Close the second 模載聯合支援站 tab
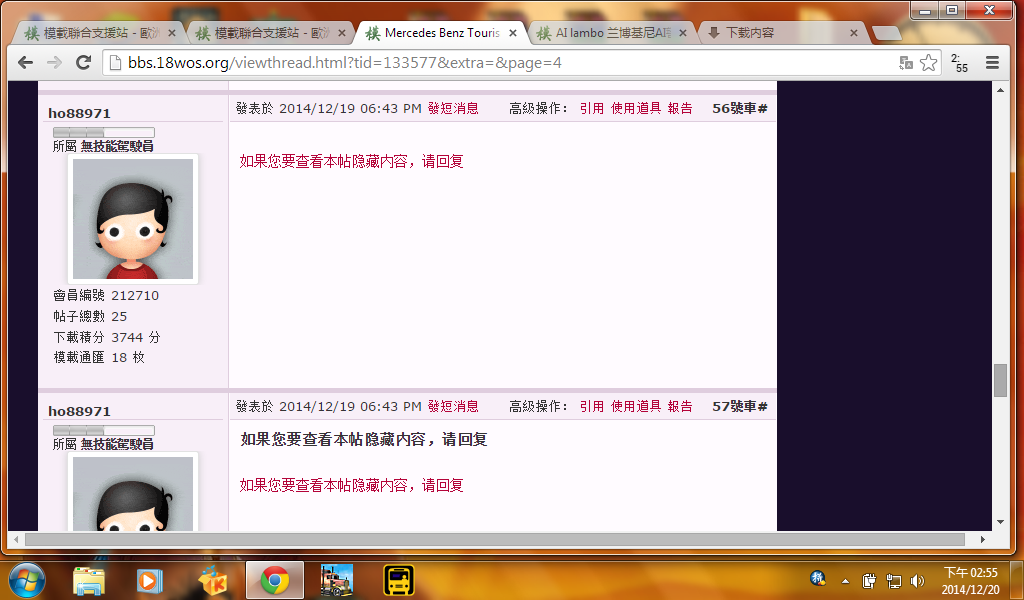1024x600 pixels. (342, 33)
